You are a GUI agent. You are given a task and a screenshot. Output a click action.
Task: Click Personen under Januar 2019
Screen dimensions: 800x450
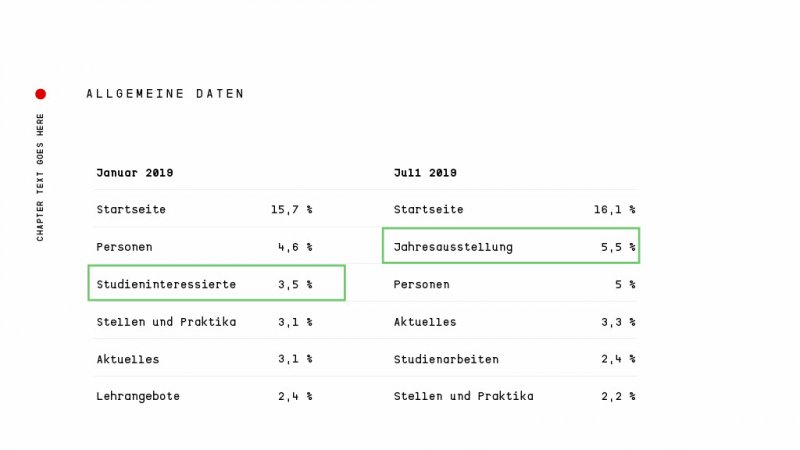[124, 247]
